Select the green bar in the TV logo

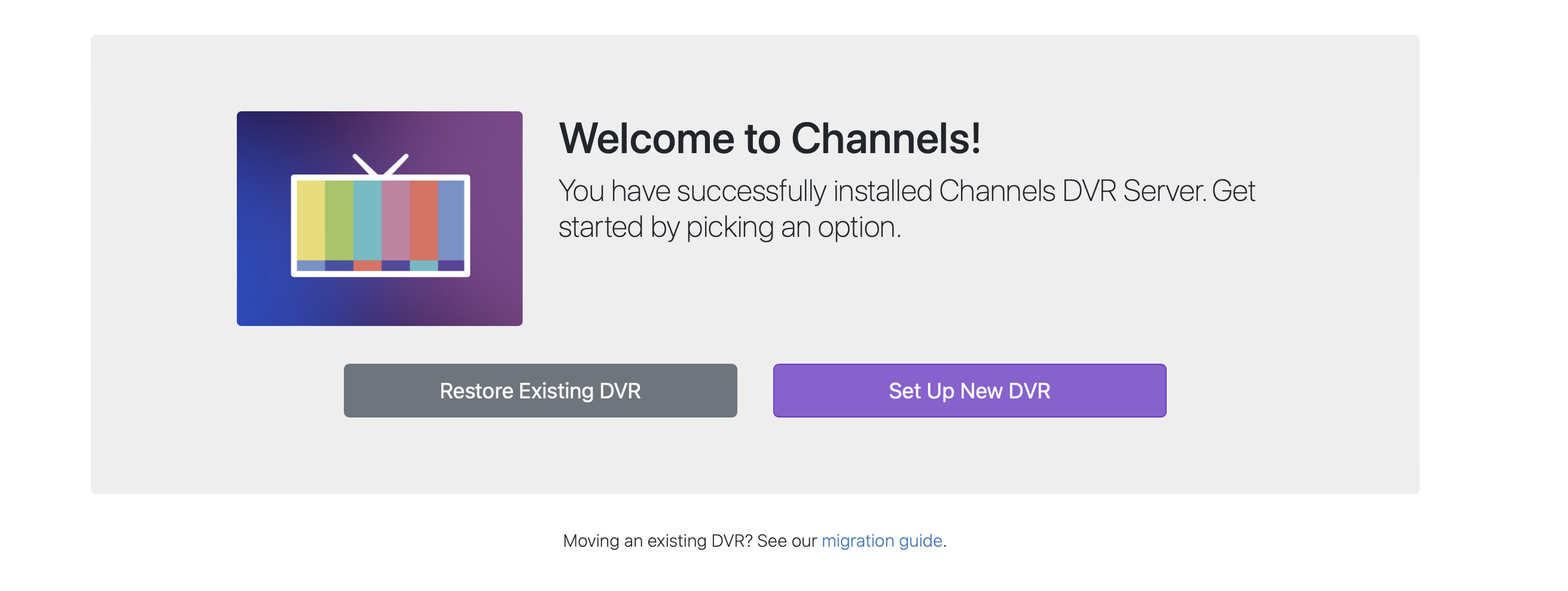coord(339,220)
